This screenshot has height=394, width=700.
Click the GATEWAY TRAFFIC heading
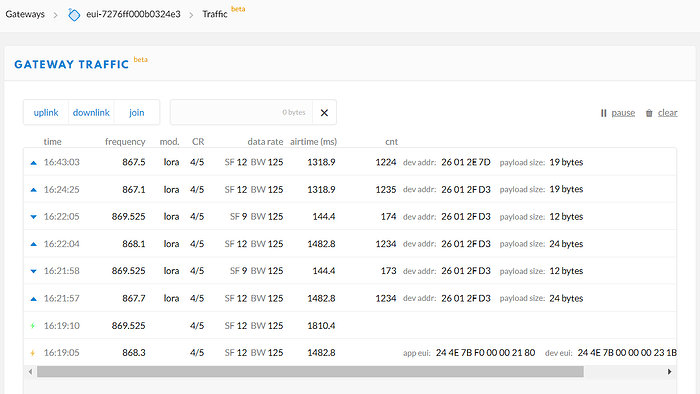click(71, 64)
